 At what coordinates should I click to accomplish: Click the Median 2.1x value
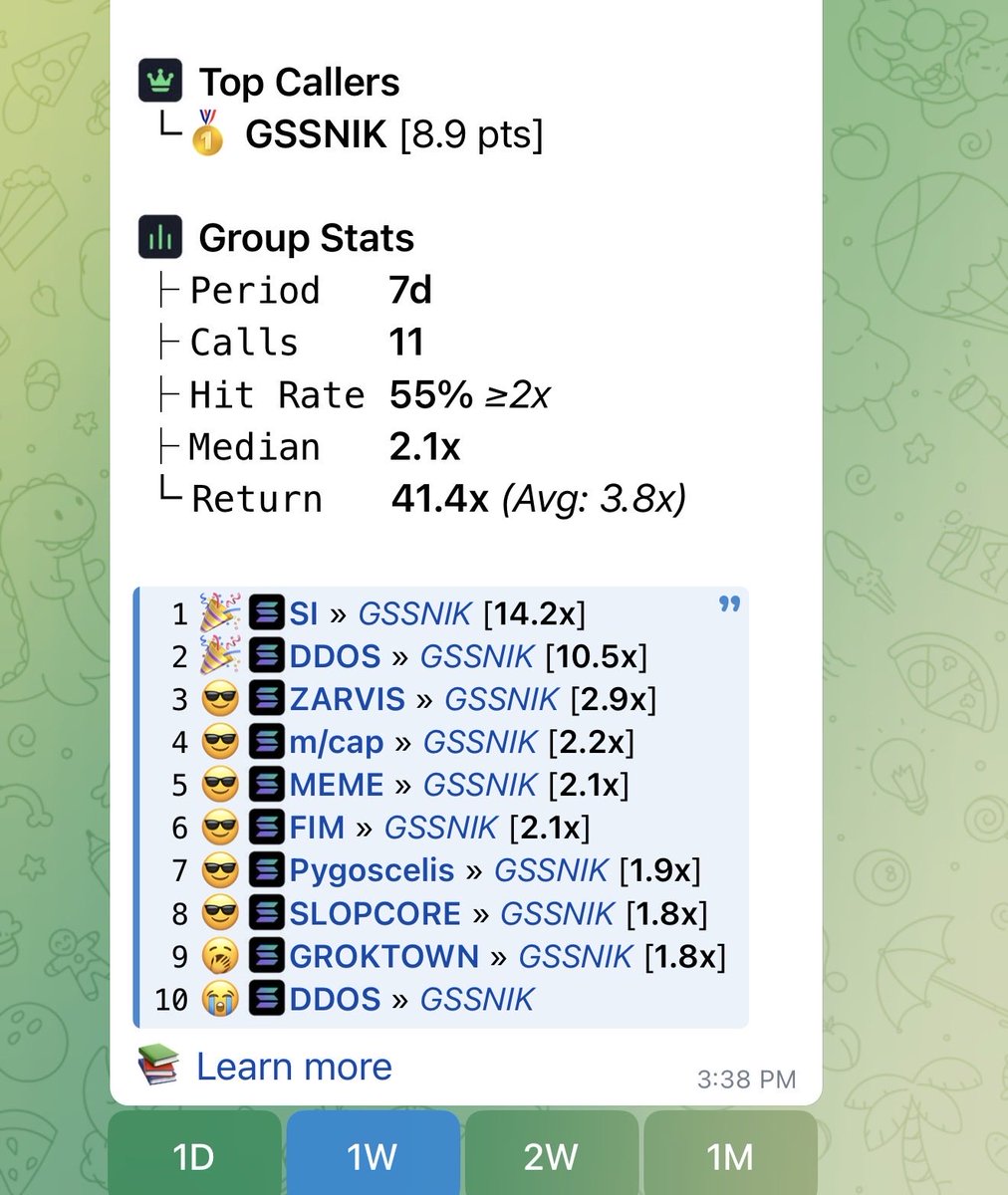(x=425, y=446)
